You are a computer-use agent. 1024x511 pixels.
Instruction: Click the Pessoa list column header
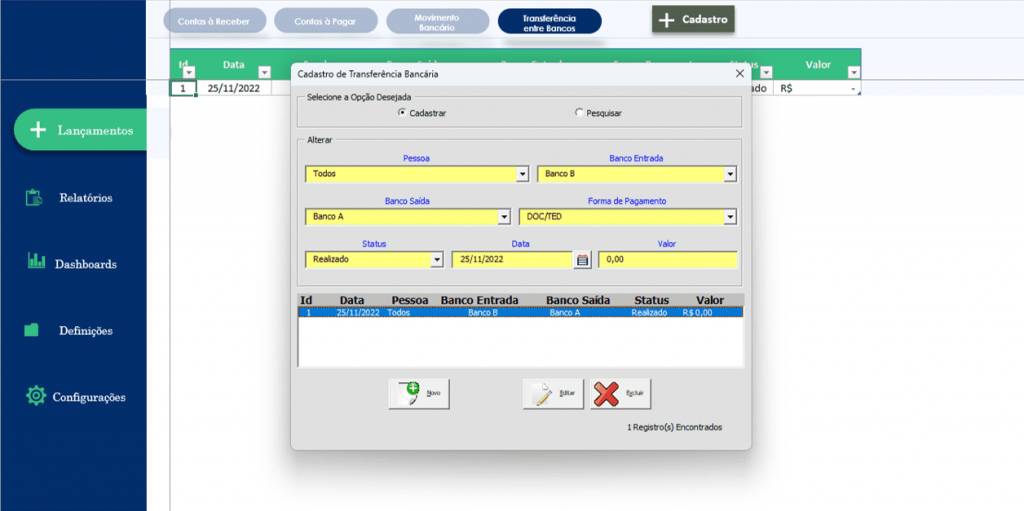[x=410, y=300]
